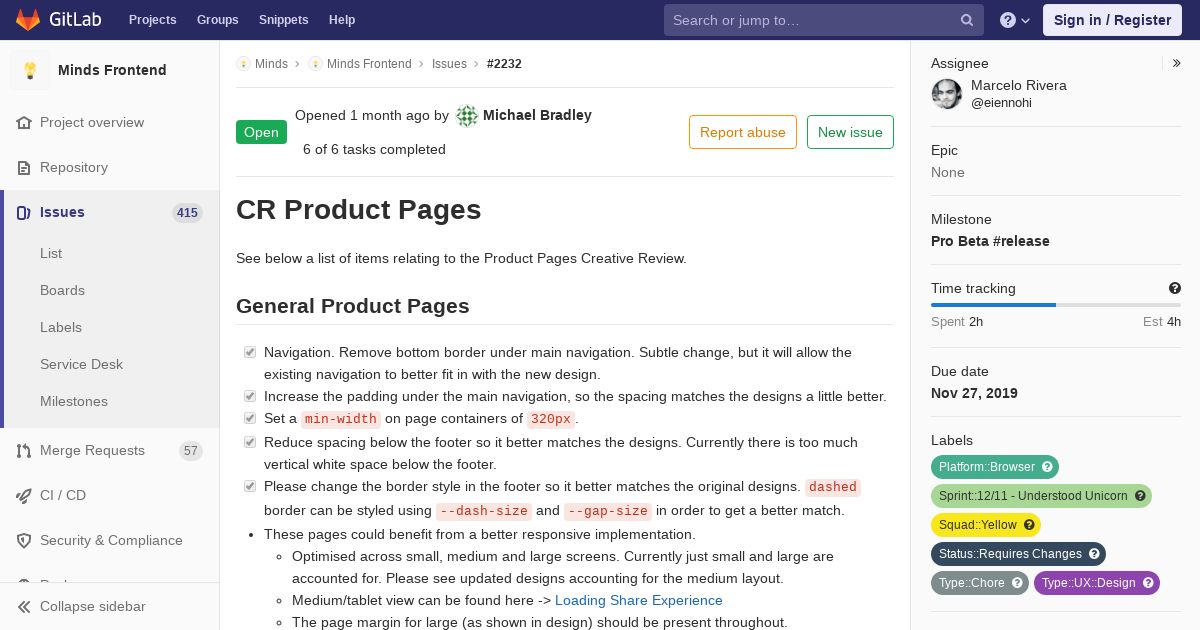Click help icon on Type::Chore label
This screenshot has height=630, width=1200.
point(1017,583)
